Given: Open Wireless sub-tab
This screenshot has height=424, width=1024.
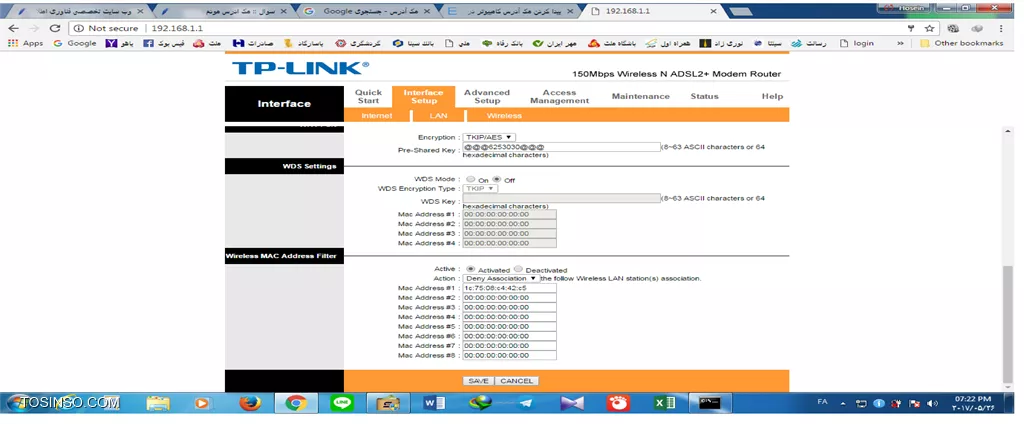Looking at the screenshot, I should tap(504, 116).
